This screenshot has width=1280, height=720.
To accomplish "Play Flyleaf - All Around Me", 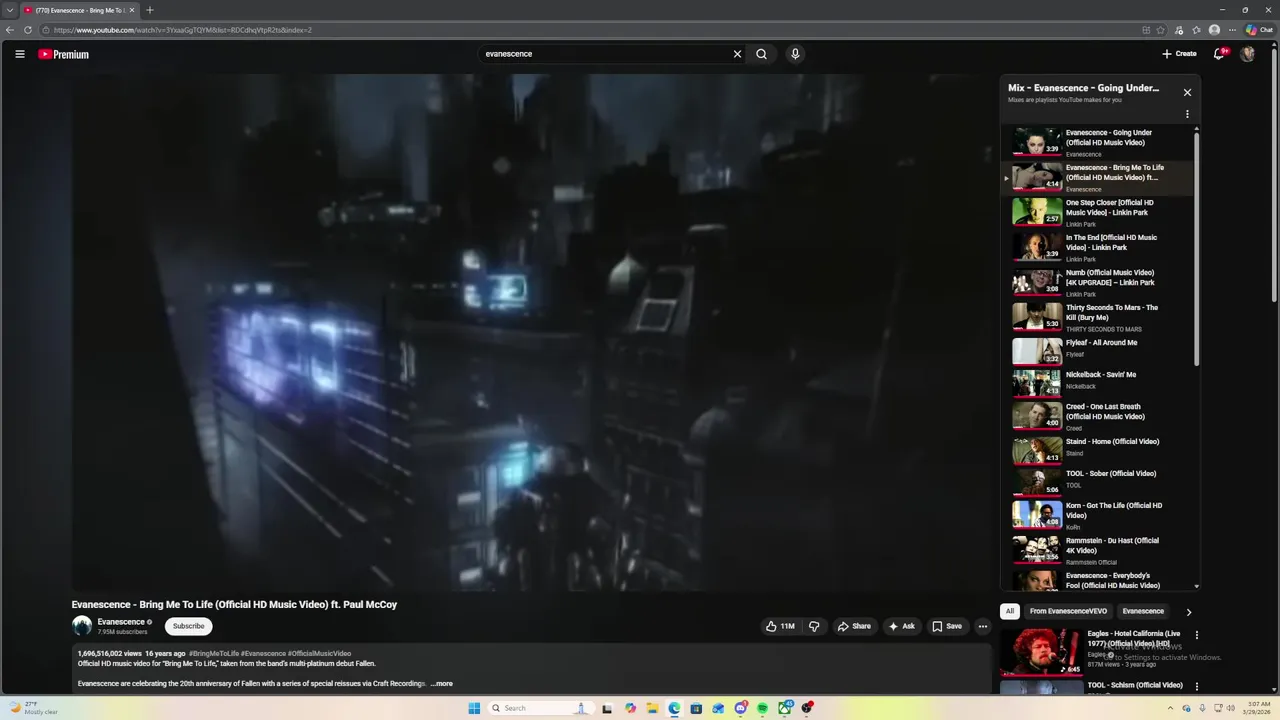I will point(1097,350).
